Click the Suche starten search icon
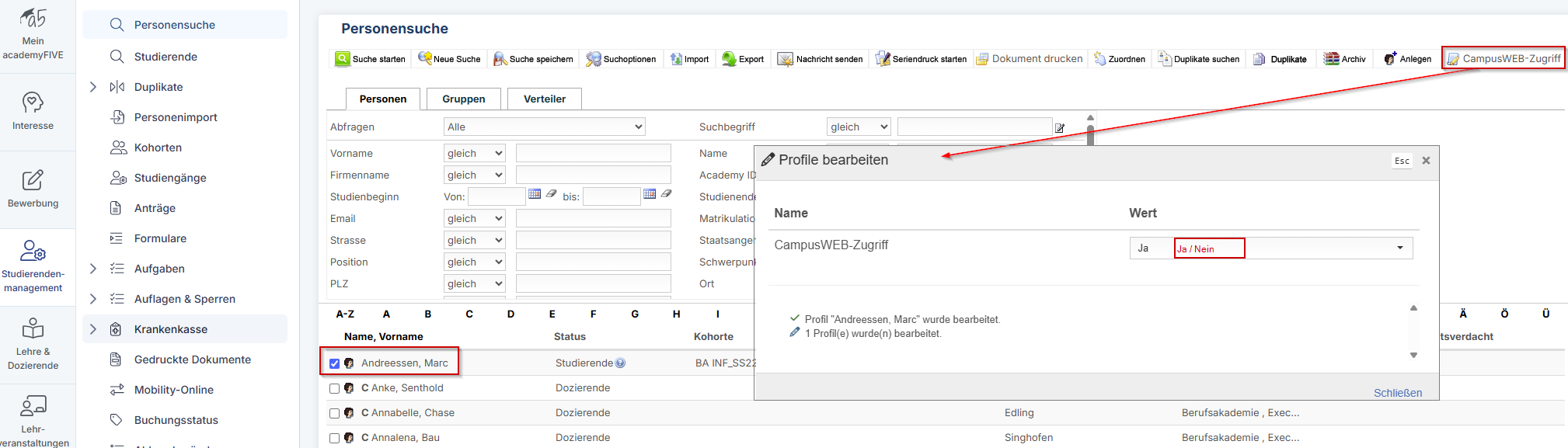 [343, 59]
